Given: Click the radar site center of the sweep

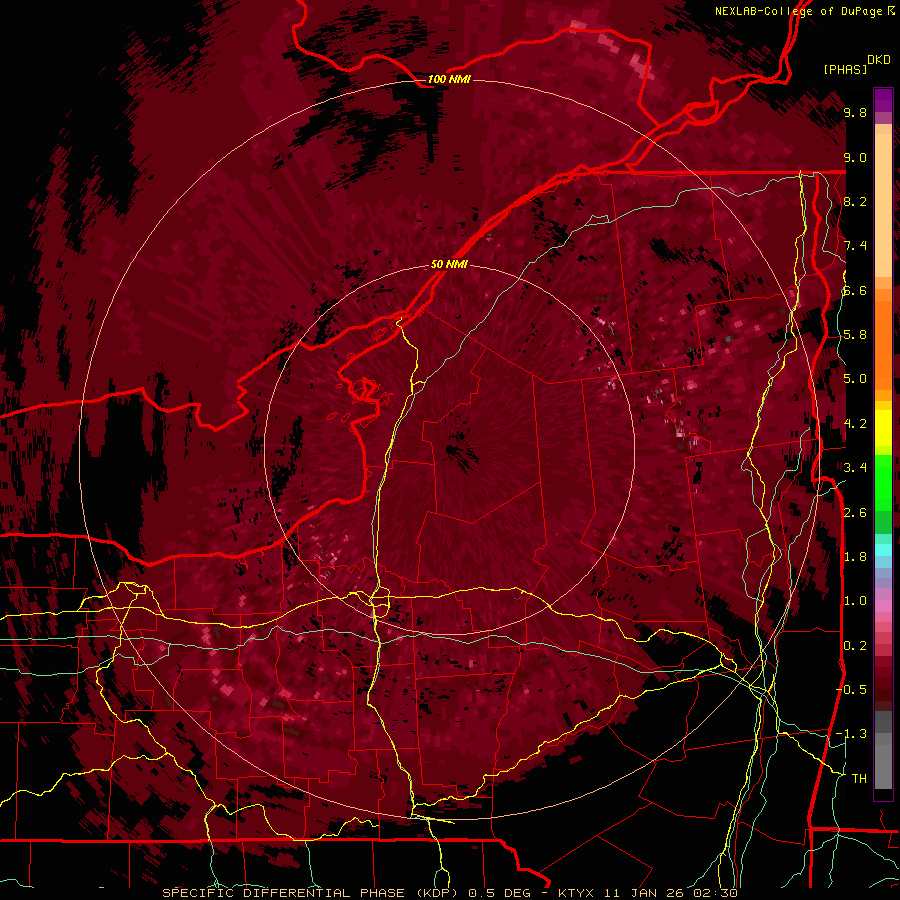Looking at the screenshot, I should (x=450, y=449).
